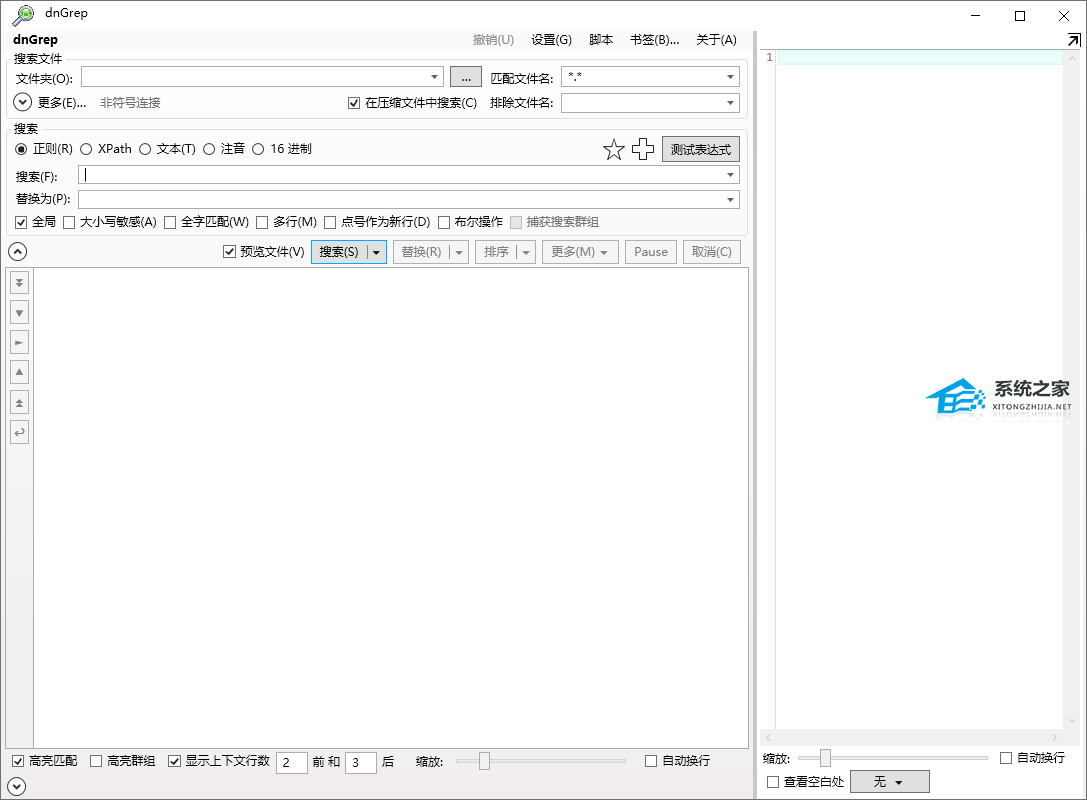
Task: Adjust the preview panel 缩放 slider
Action: pos(825,758)
